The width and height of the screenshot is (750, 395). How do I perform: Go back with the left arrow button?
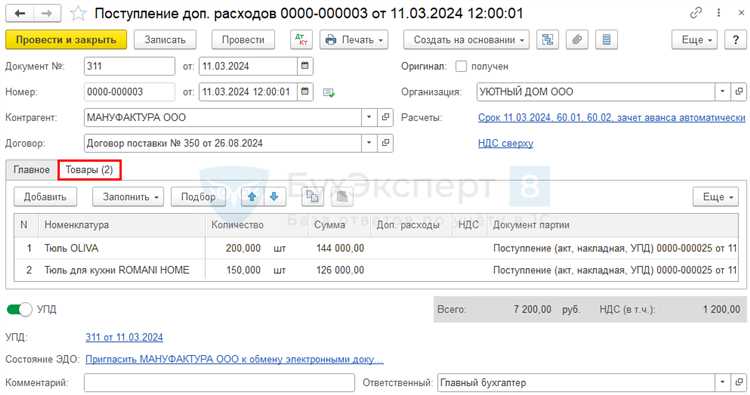20,13
